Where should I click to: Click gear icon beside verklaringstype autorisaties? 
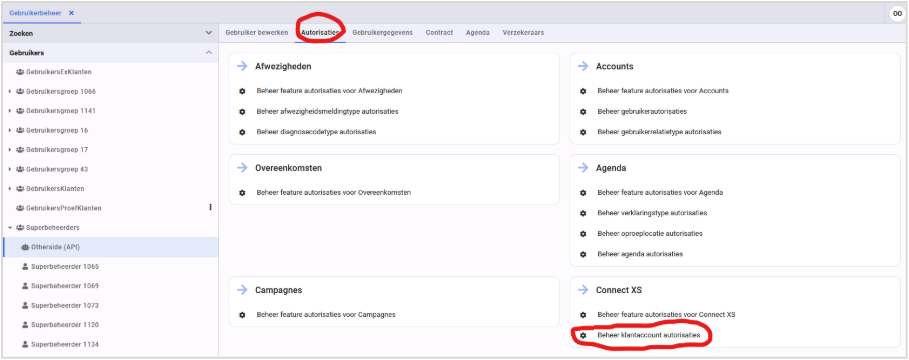[583, 213]
